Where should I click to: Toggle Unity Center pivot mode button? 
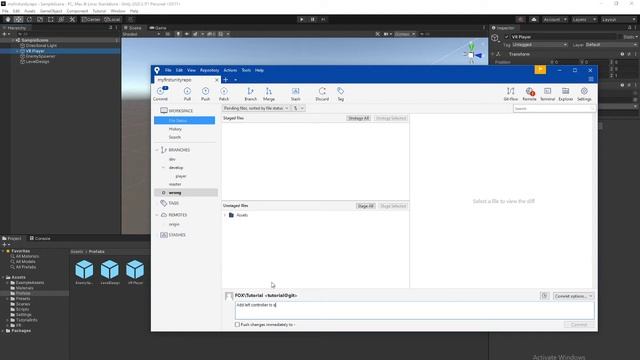(x=91, y=19)
